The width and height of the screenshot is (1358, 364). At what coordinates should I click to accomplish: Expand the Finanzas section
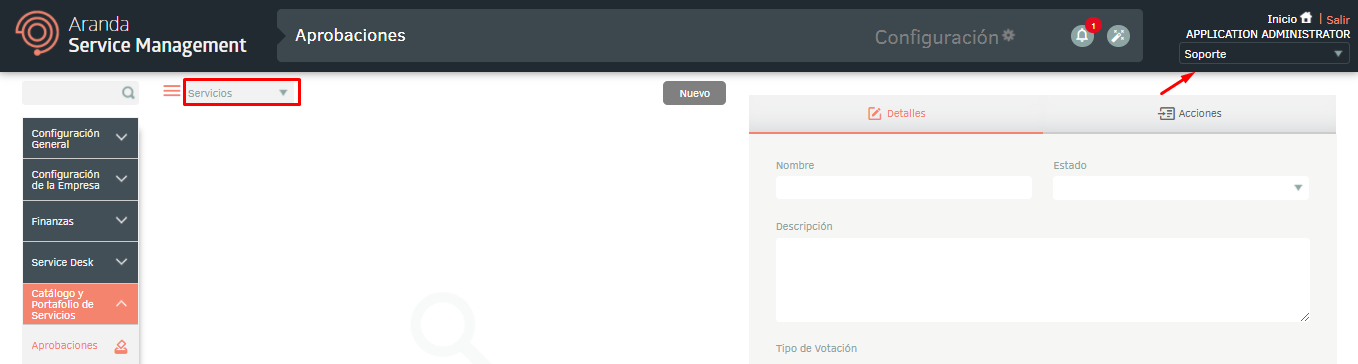(80, 221)
